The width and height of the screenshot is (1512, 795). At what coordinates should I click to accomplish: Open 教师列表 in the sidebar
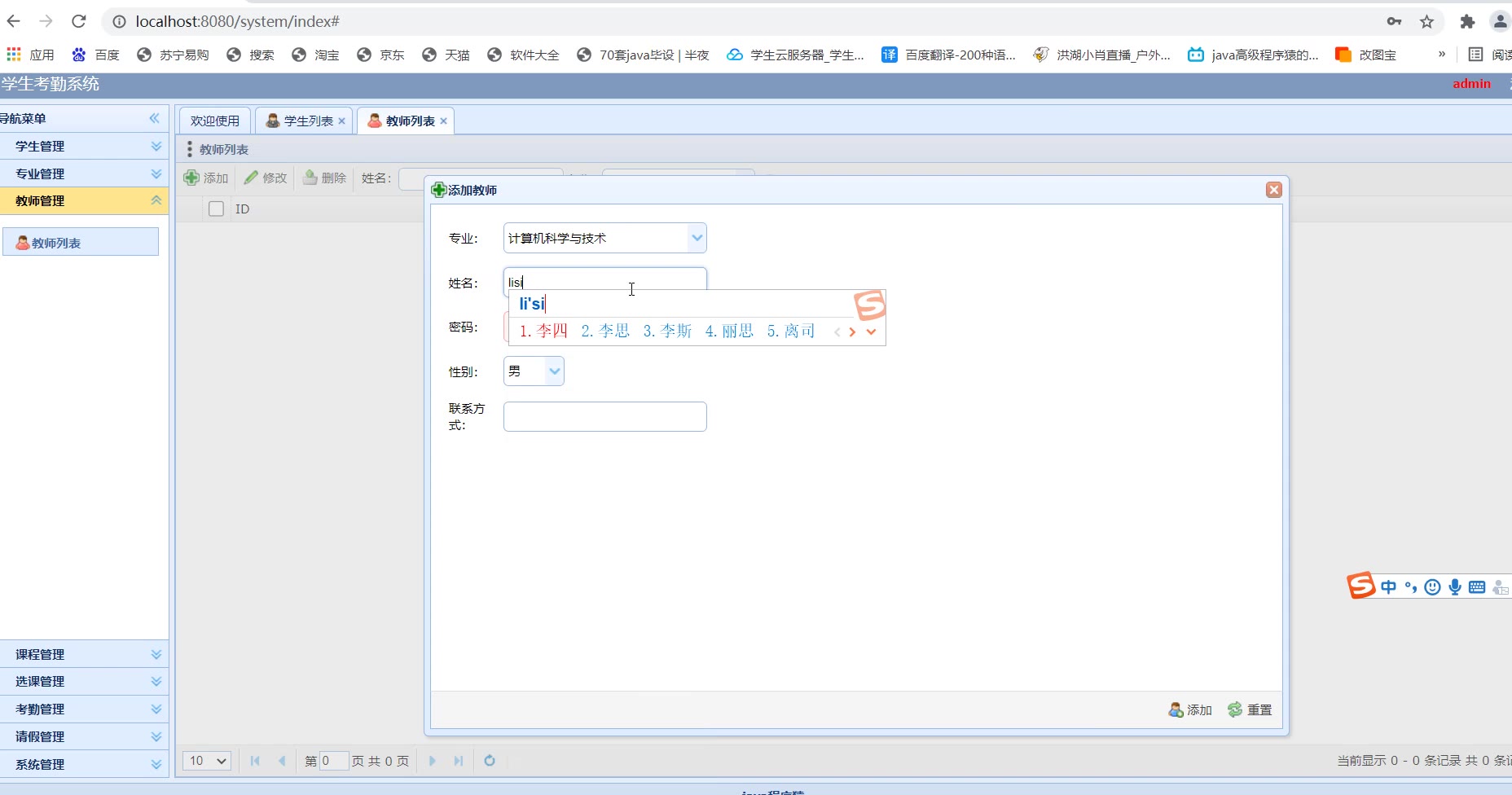click(x=56, y=243)
